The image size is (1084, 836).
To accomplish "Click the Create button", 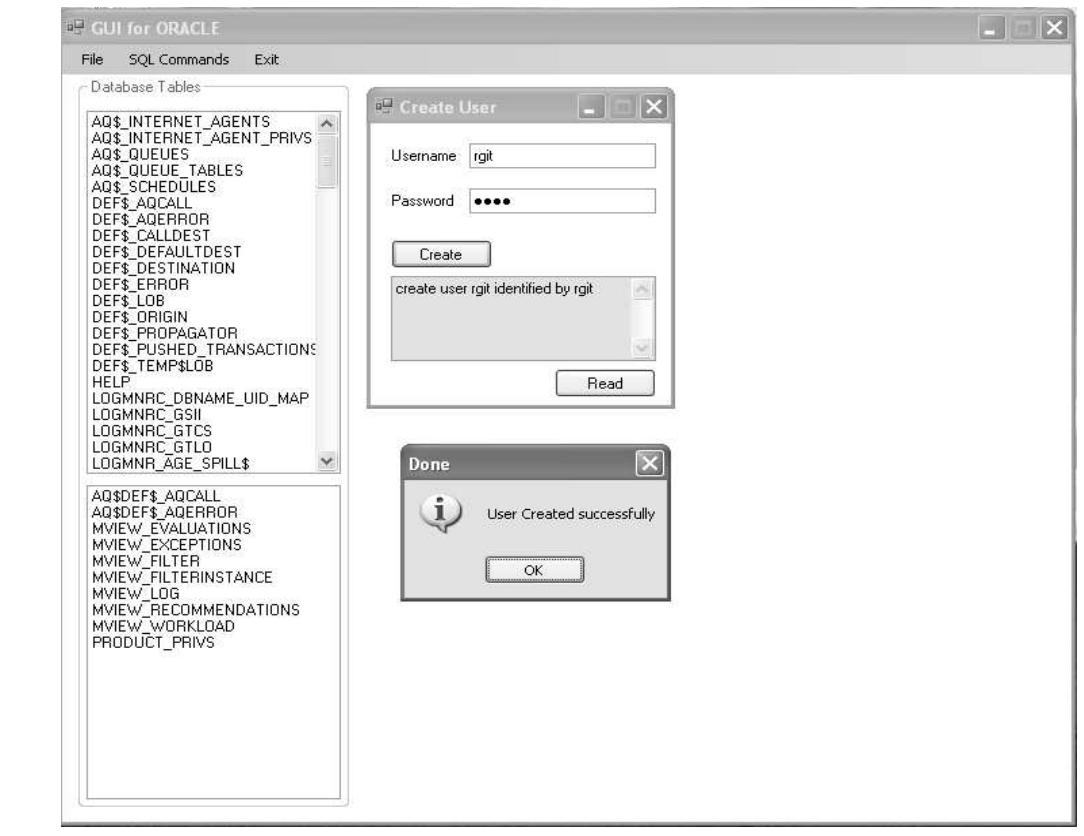I will coord(441,254).
